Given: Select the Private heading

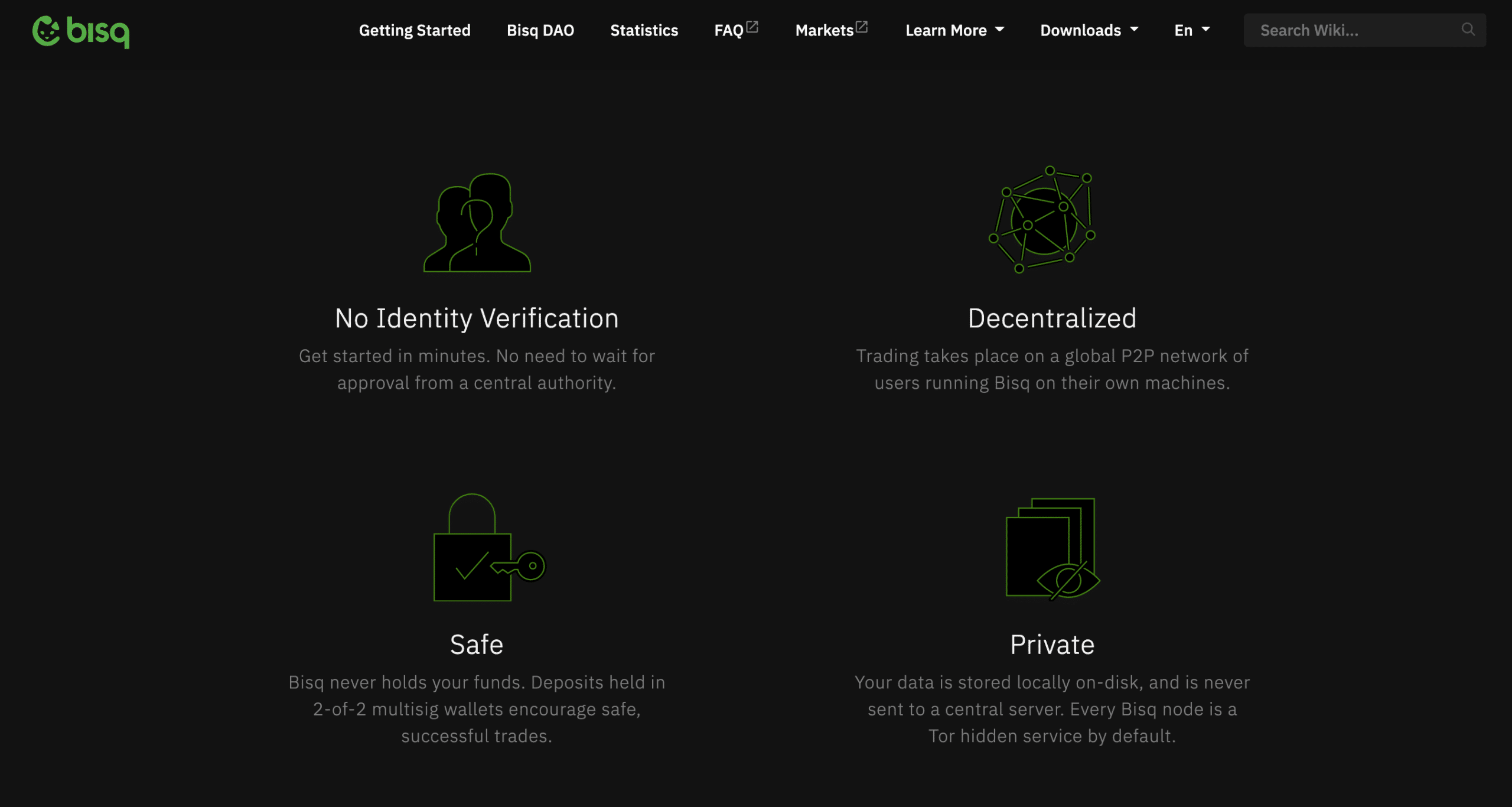Looking at the screenshot, I should (1052, 645).
